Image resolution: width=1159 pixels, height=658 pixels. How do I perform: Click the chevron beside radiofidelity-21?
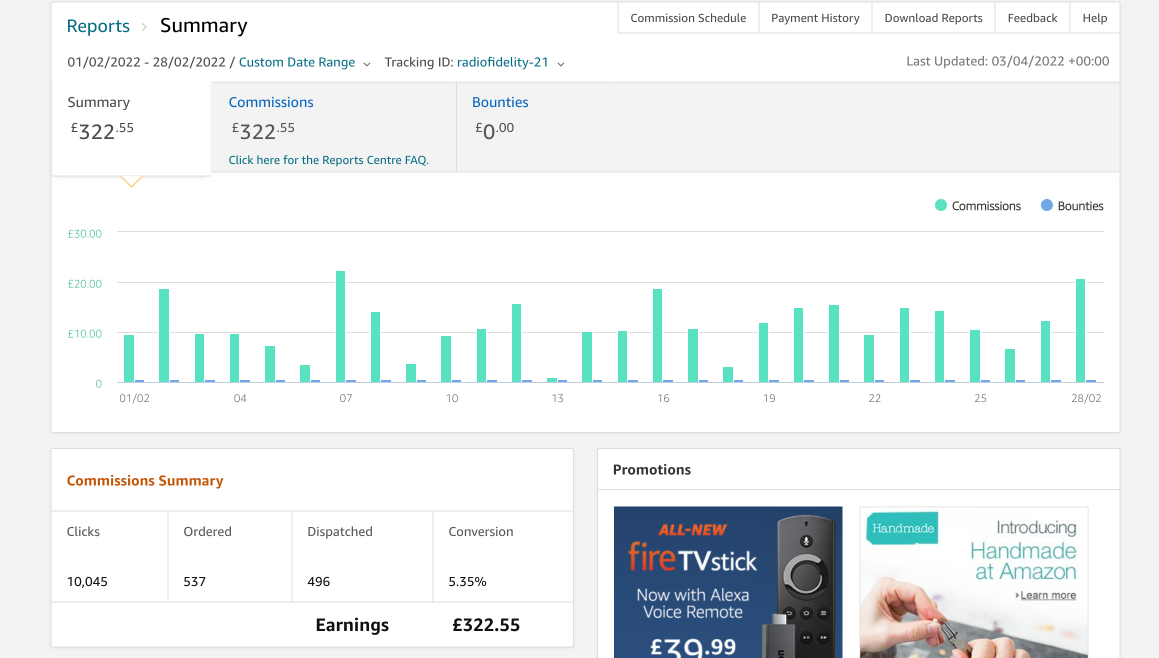click(561, 64)
